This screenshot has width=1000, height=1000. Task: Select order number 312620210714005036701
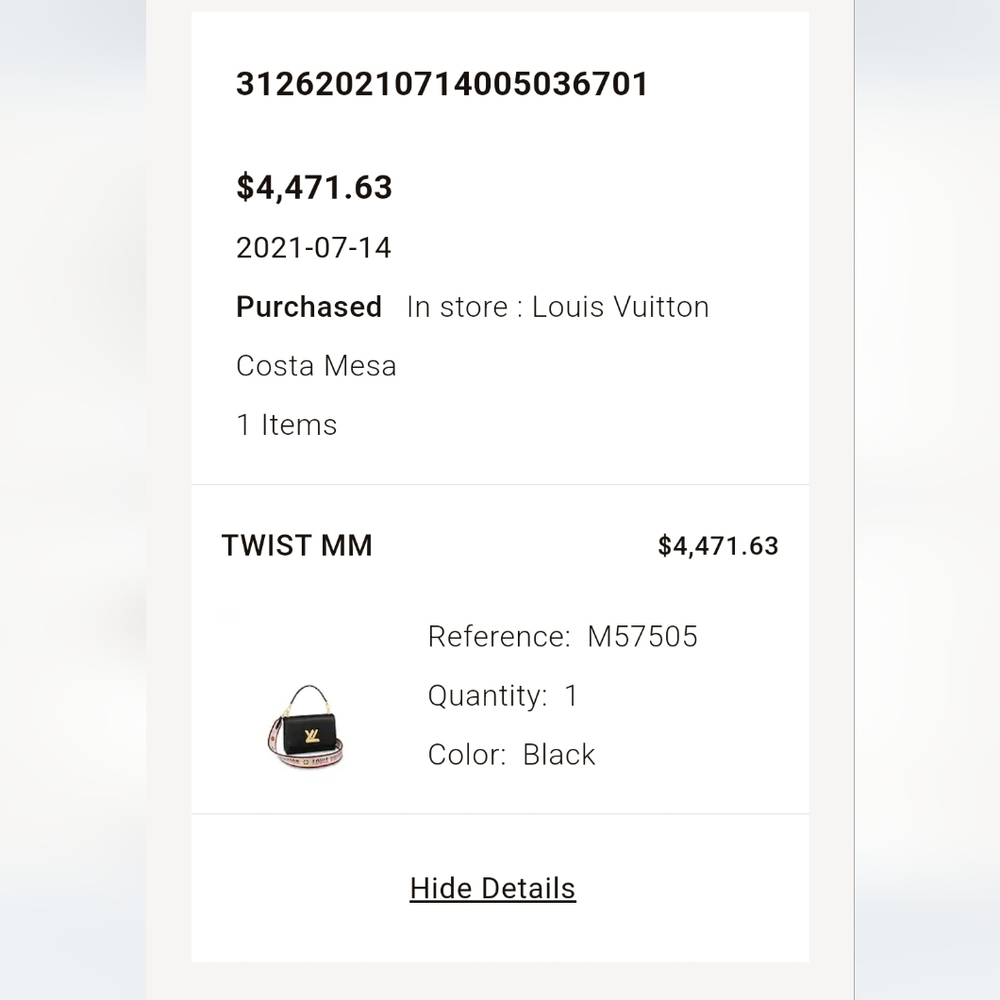(x=442, y=84)
